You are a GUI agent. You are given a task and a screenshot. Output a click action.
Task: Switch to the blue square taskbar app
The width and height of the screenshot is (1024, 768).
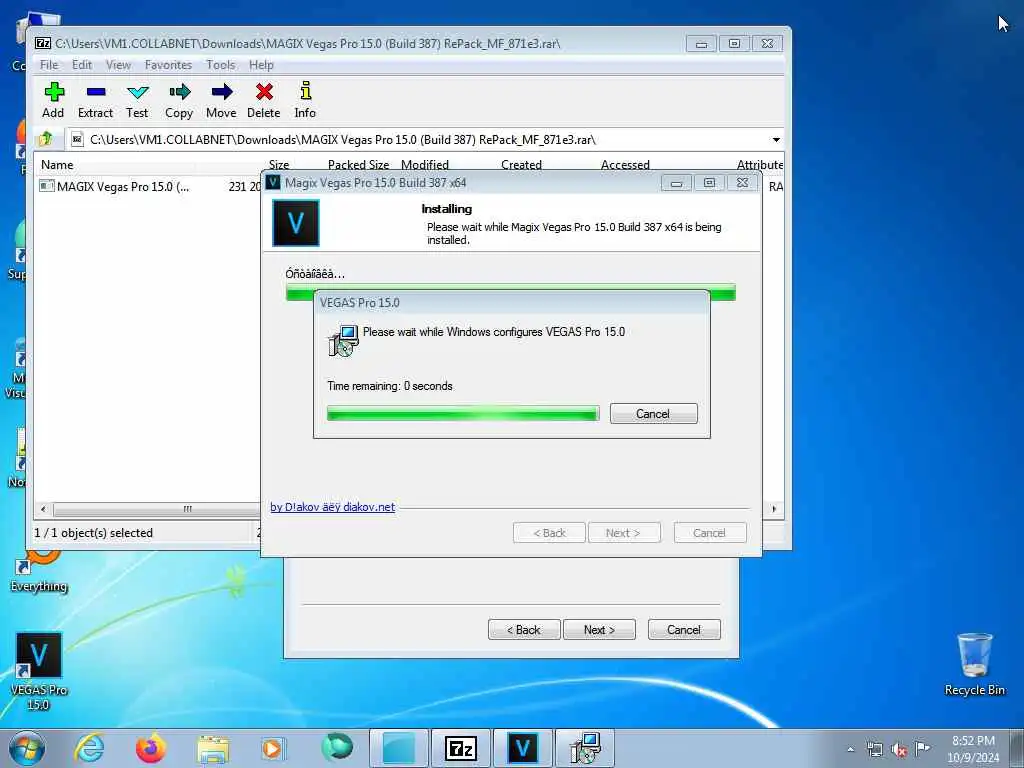pos(399,748)
